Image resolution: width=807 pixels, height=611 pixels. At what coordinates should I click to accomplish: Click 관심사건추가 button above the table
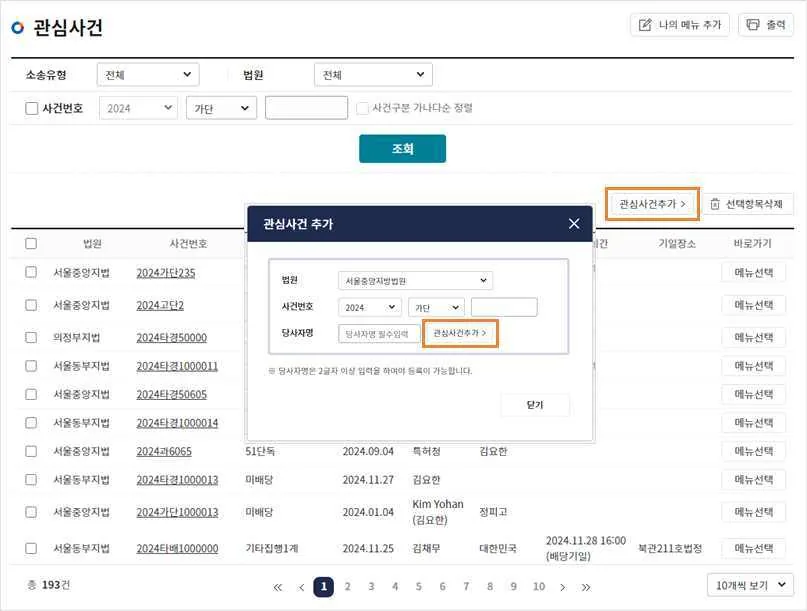point(652,204)
